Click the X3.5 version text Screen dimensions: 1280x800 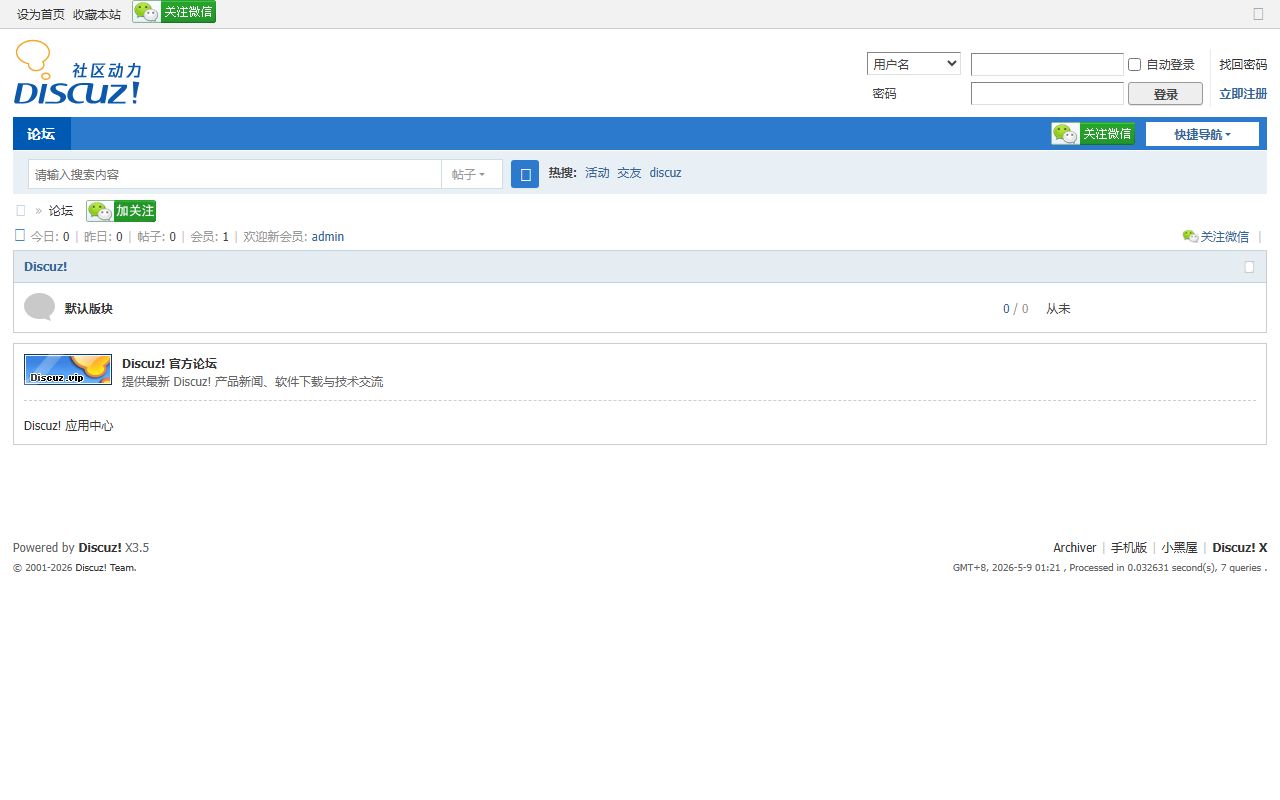(137, 548)
